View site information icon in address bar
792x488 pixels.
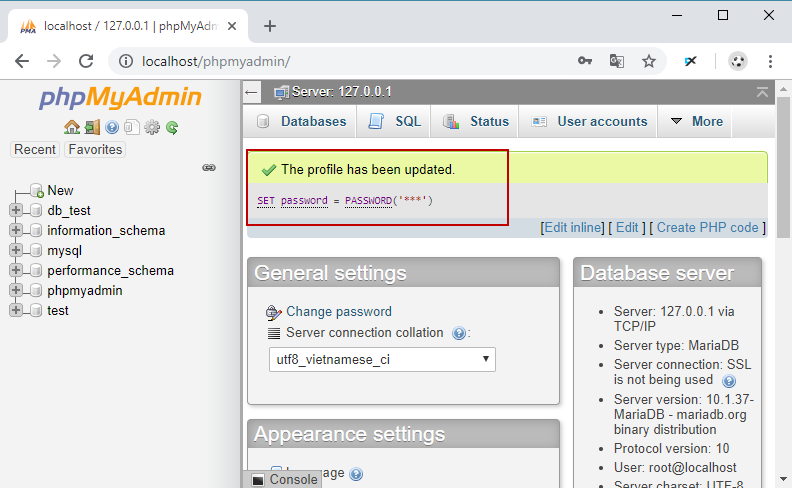[x=126, y=61]
